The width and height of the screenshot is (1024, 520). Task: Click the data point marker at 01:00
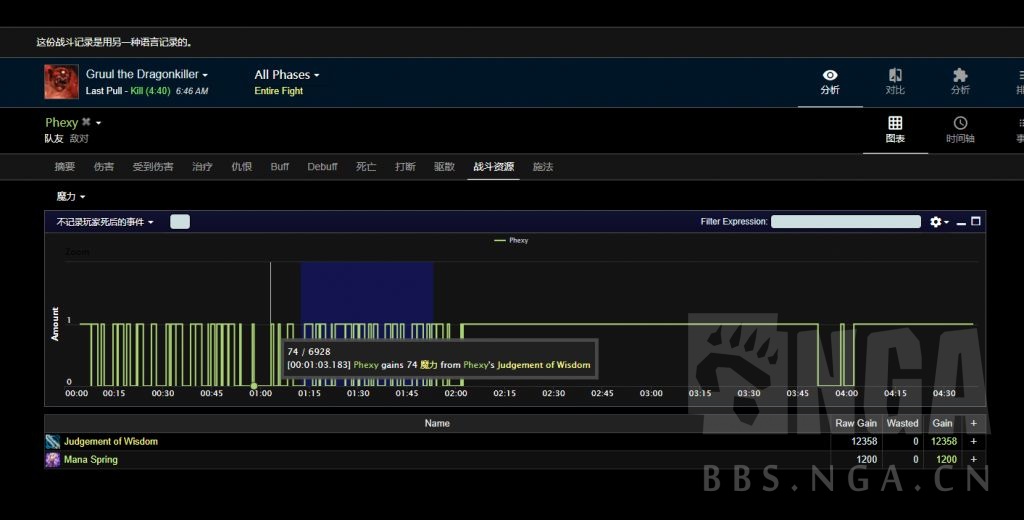point(254,385)
